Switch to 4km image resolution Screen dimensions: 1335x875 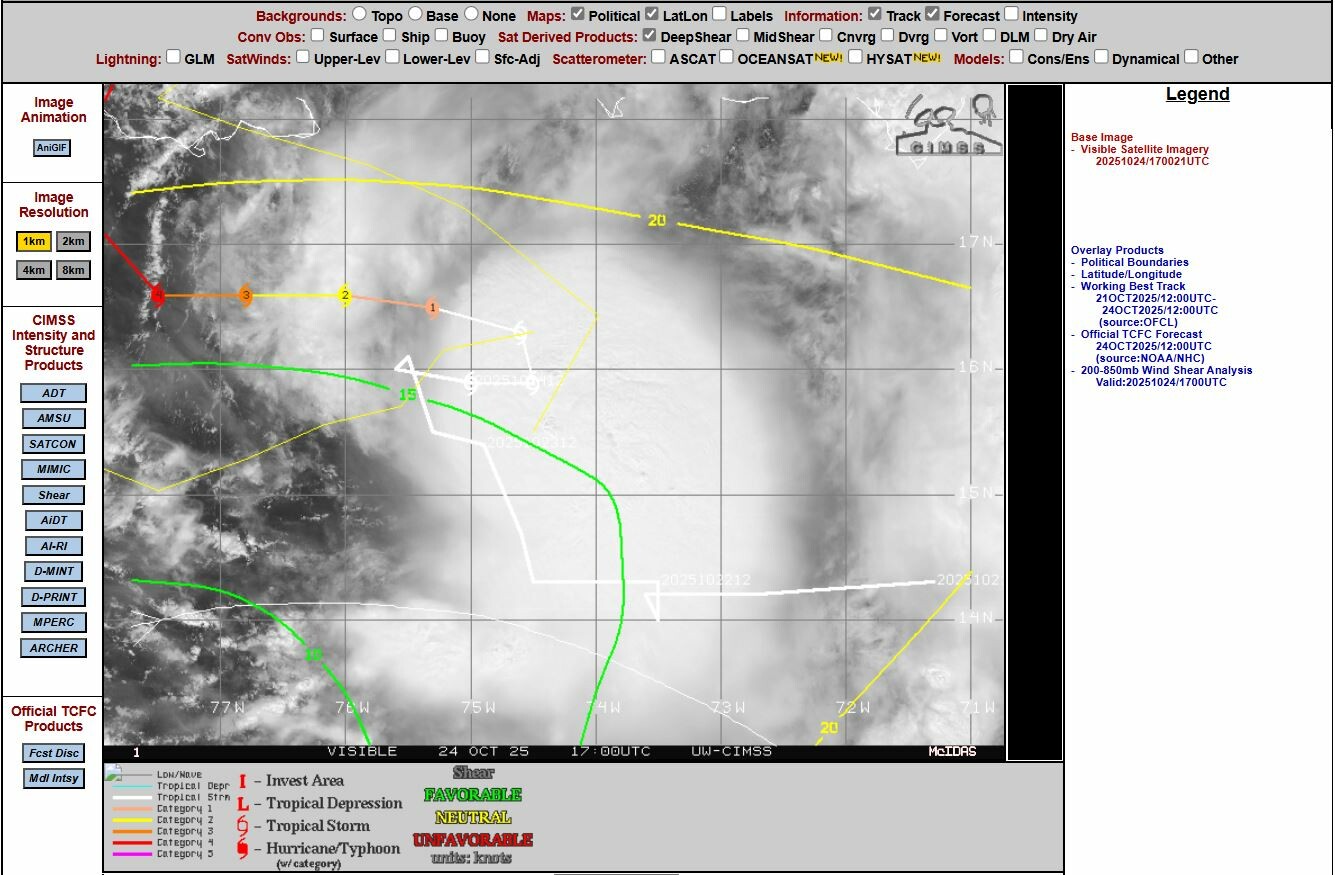click(x=34, y=269)
